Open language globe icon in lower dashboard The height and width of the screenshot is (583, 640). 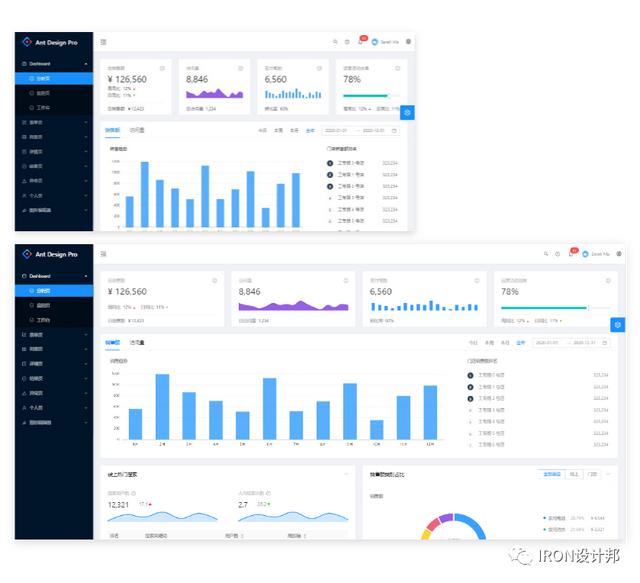click(619, 254)
